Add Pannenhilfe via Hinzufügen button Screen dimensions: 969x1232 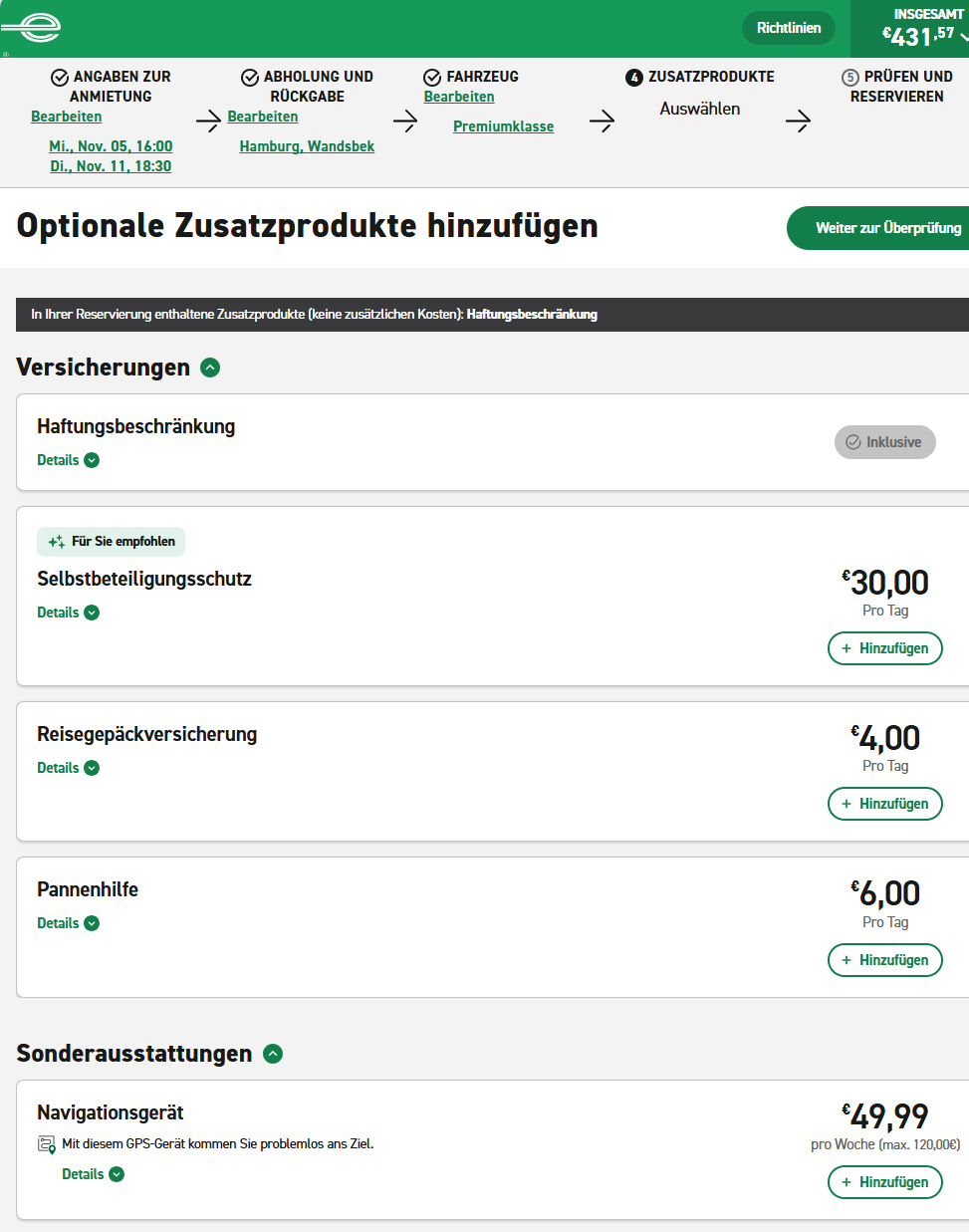coord(884,960)
